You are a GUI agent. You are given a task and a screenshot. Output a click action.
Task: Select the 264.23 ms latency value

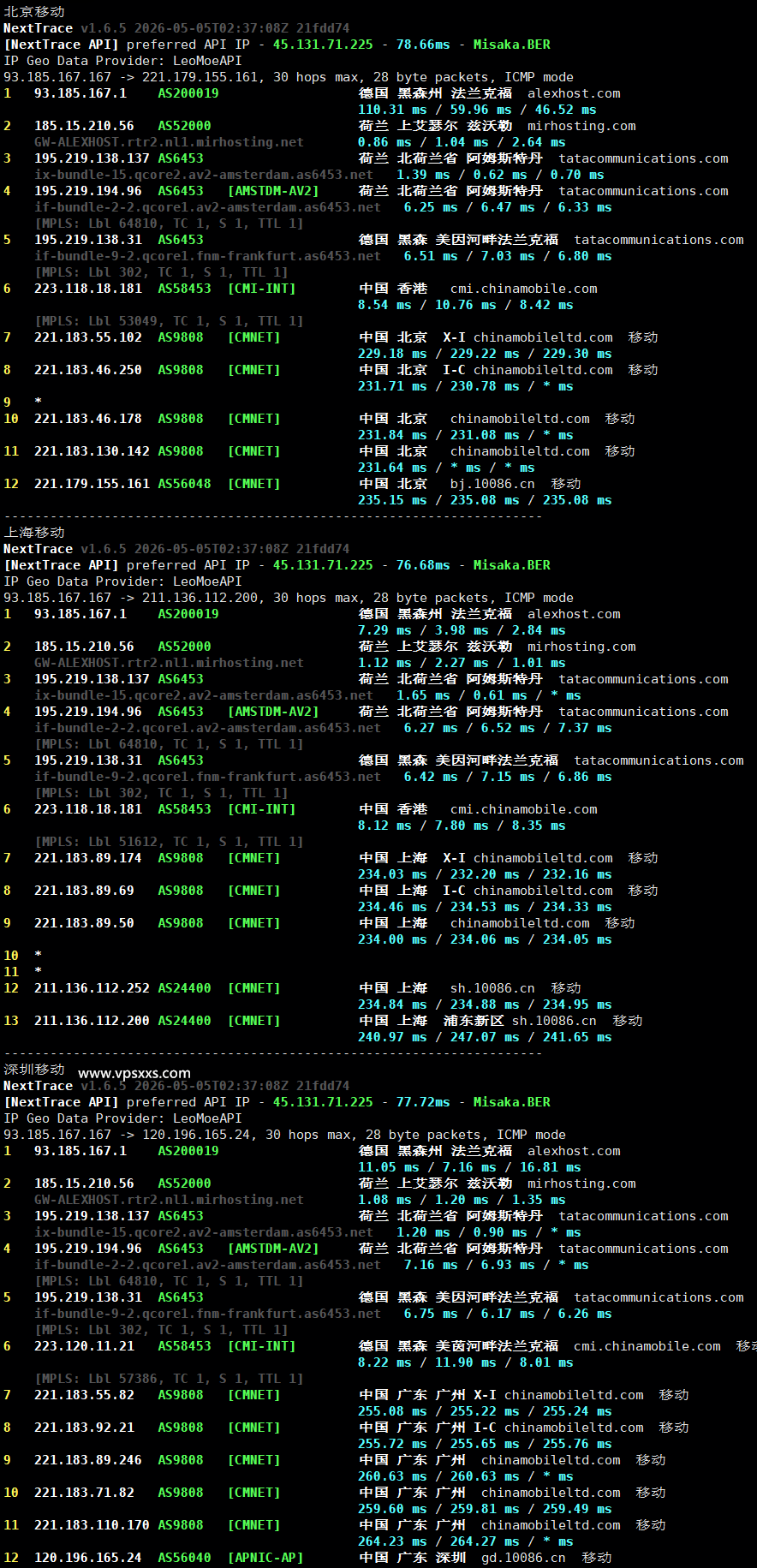point(392,1541)
